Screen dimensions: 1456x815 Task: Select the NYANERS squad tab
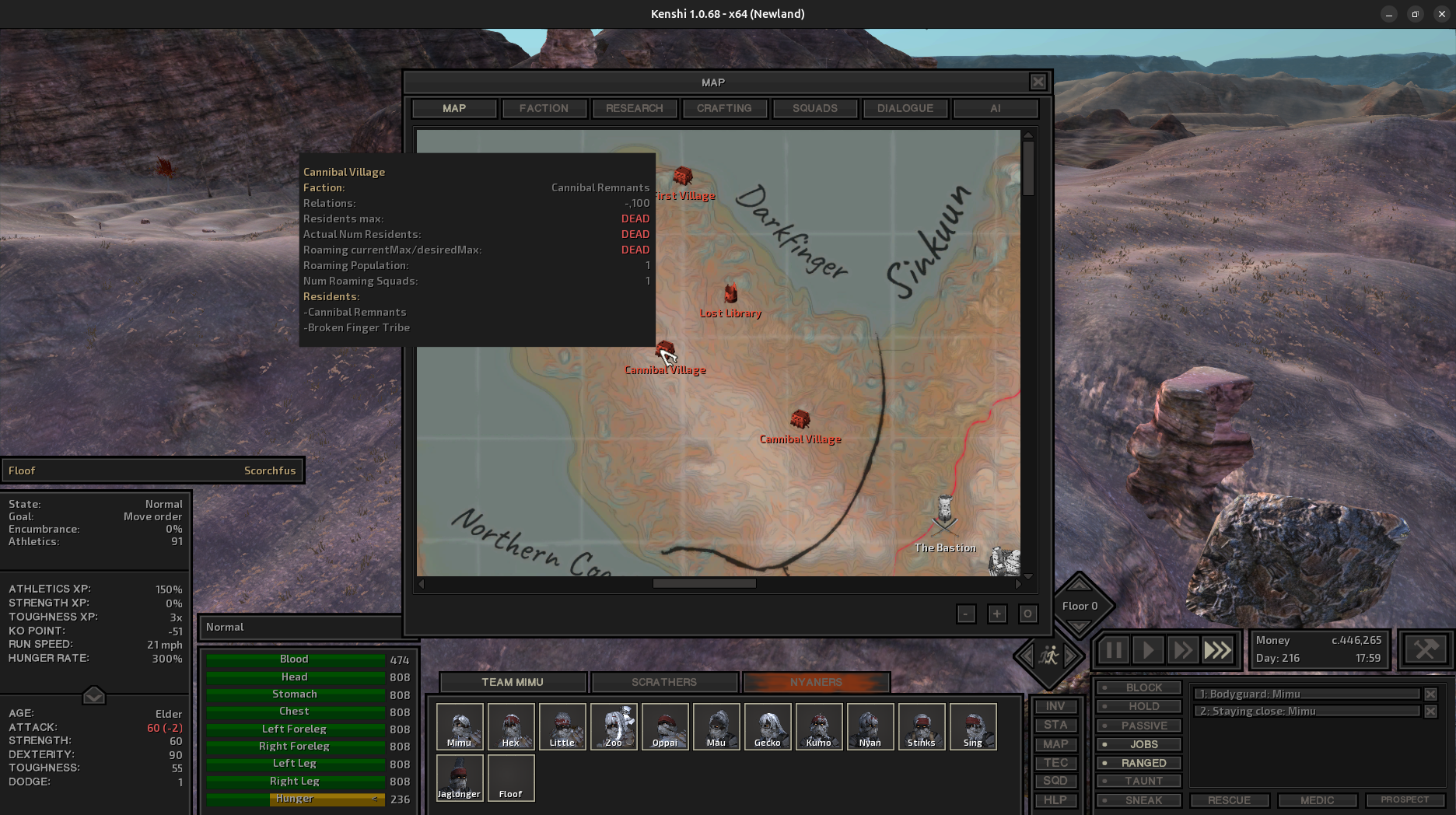[x=816, y=682]
